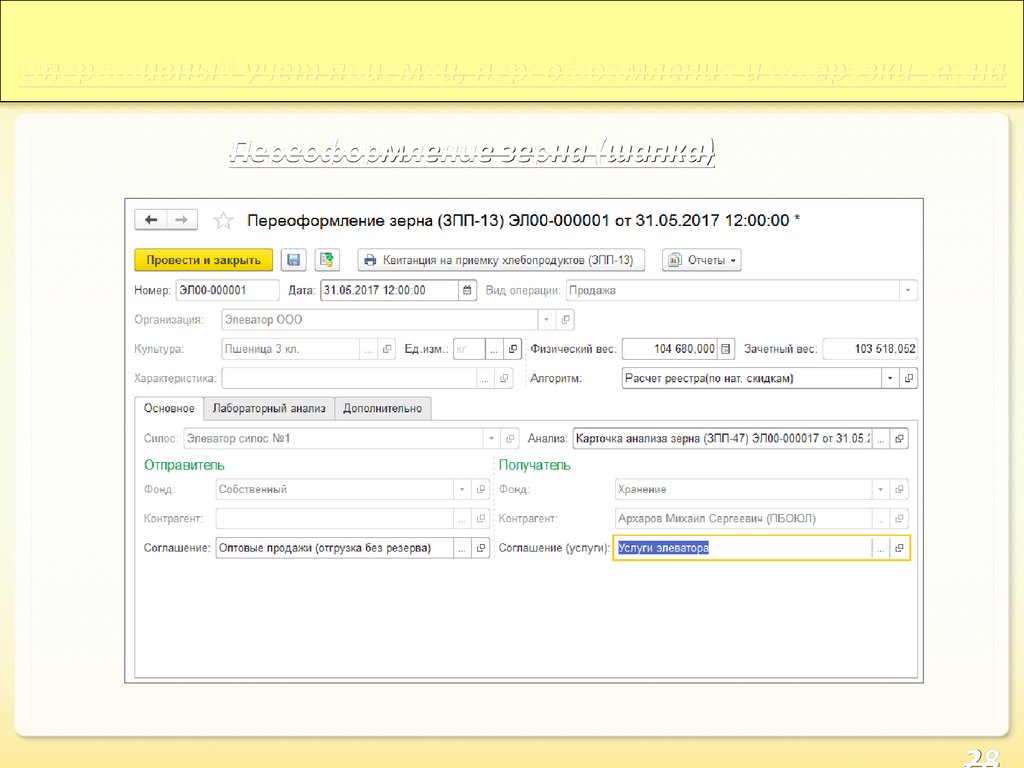This screenshot has height=768, width=1024.
Task: Open the Отчеты dropdown menu
Action: pos(701,260)
